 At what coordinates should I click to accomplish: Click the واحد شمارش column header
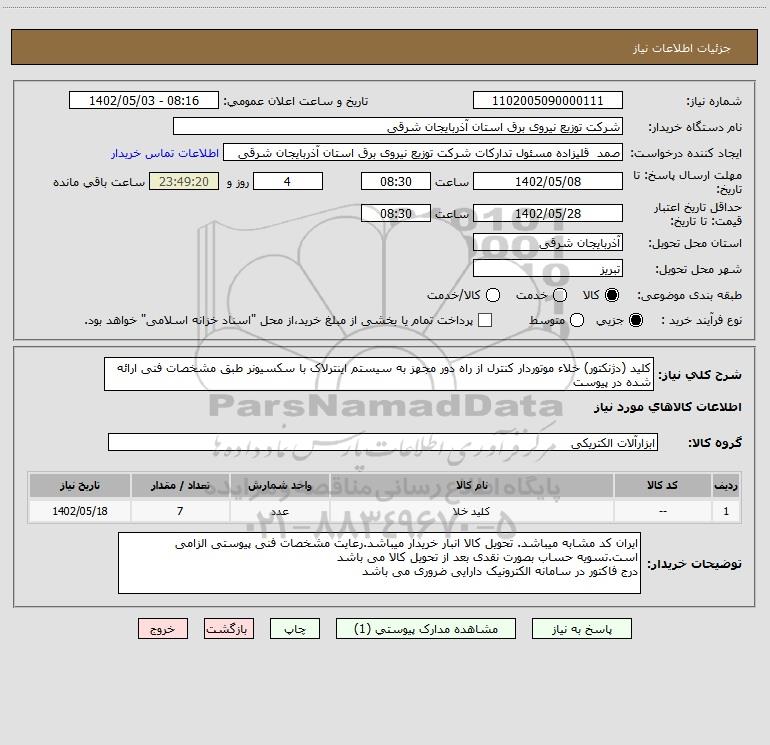click(x=279, y=485)
